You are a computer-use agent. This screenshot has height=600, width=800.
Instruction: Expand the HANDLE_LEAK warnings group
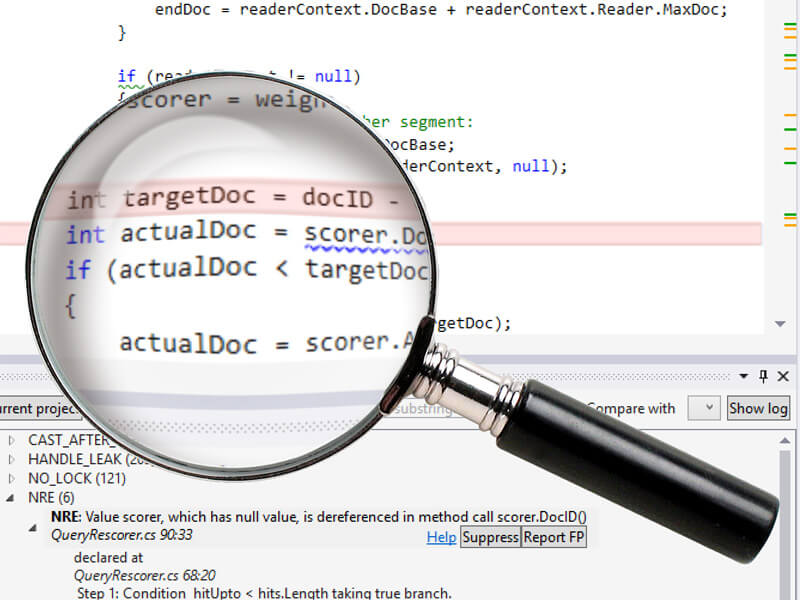[x=11, y=459]
